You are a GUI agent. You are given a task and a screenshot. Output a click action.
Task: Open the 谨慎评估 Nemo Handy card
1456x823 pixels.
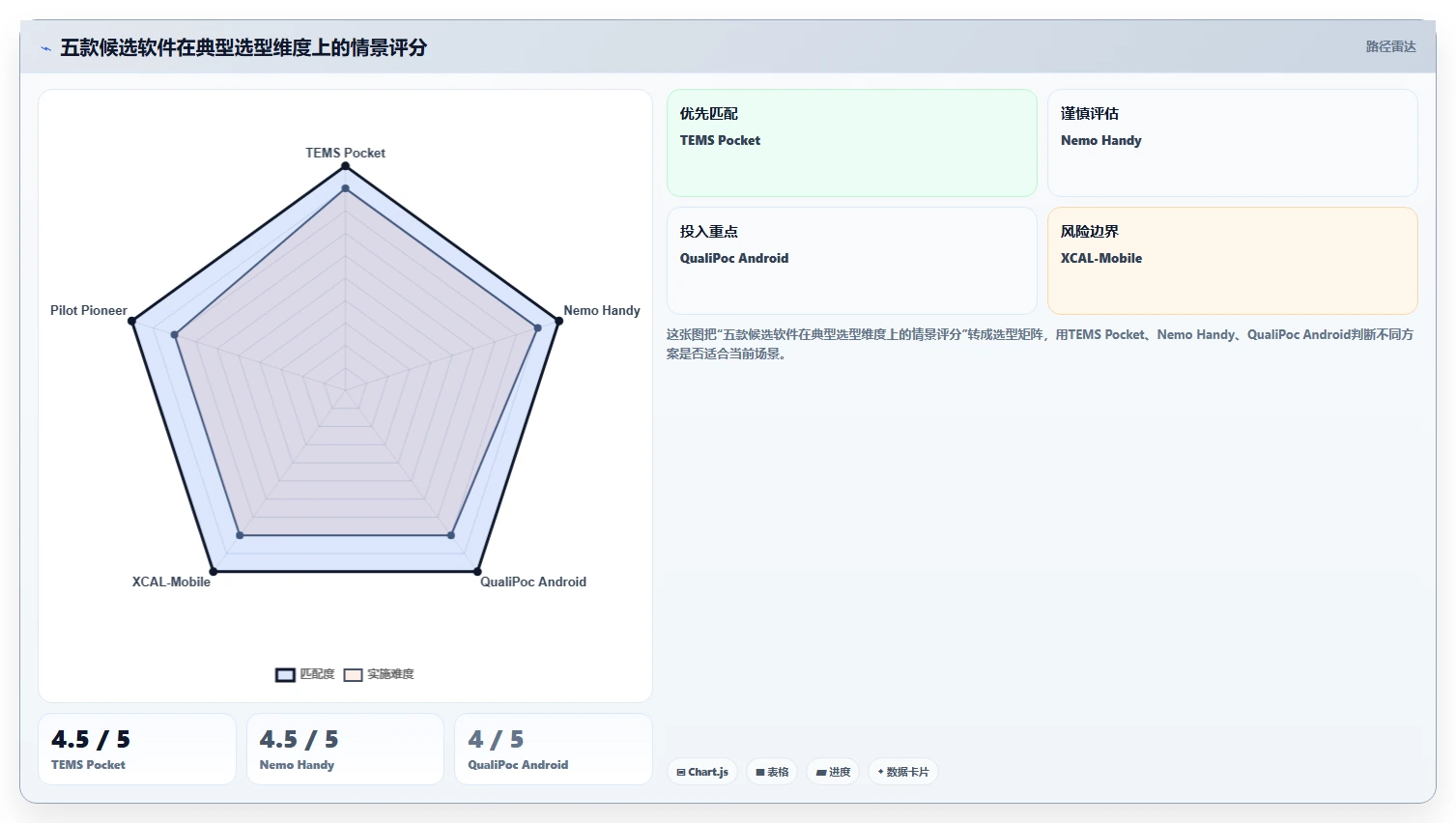[x=1233, y=143]
